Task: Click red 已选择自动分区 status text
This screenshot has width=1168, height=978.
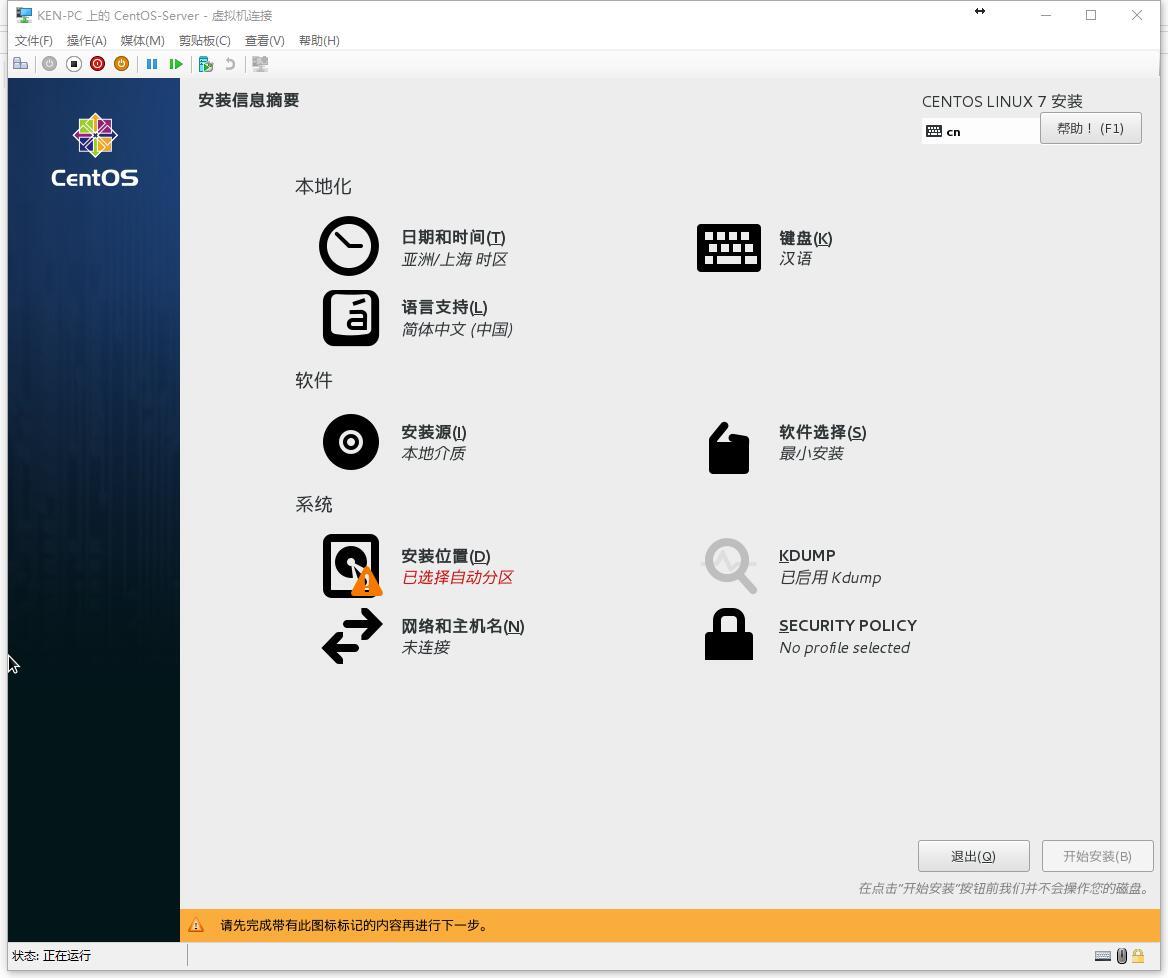Action: pyautogui.click(x=457, y=577)
